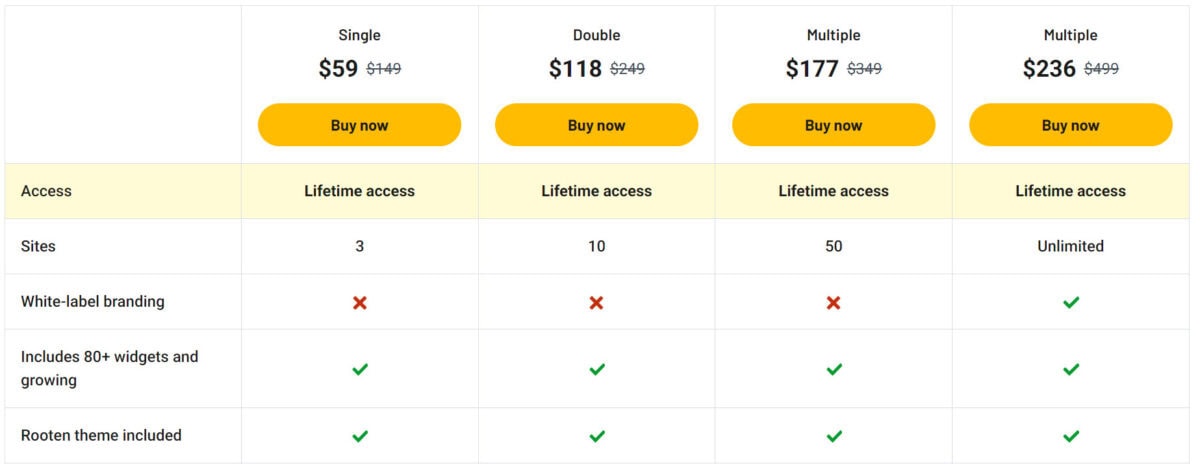1200x464 pixels.
Task: Click the red cross under $177 plan
Action: pyautogui.click(x=834, y=302)
